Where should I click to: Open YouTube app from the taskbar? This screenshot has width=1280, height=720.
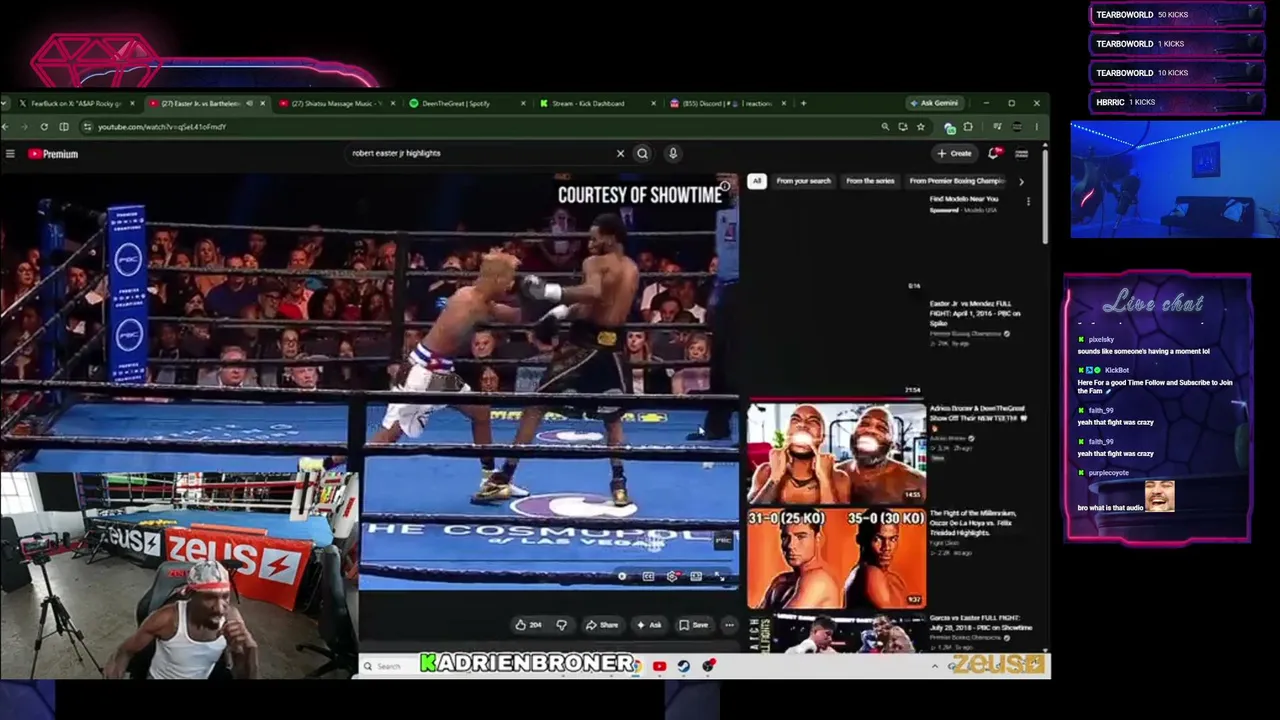[660, 666]
